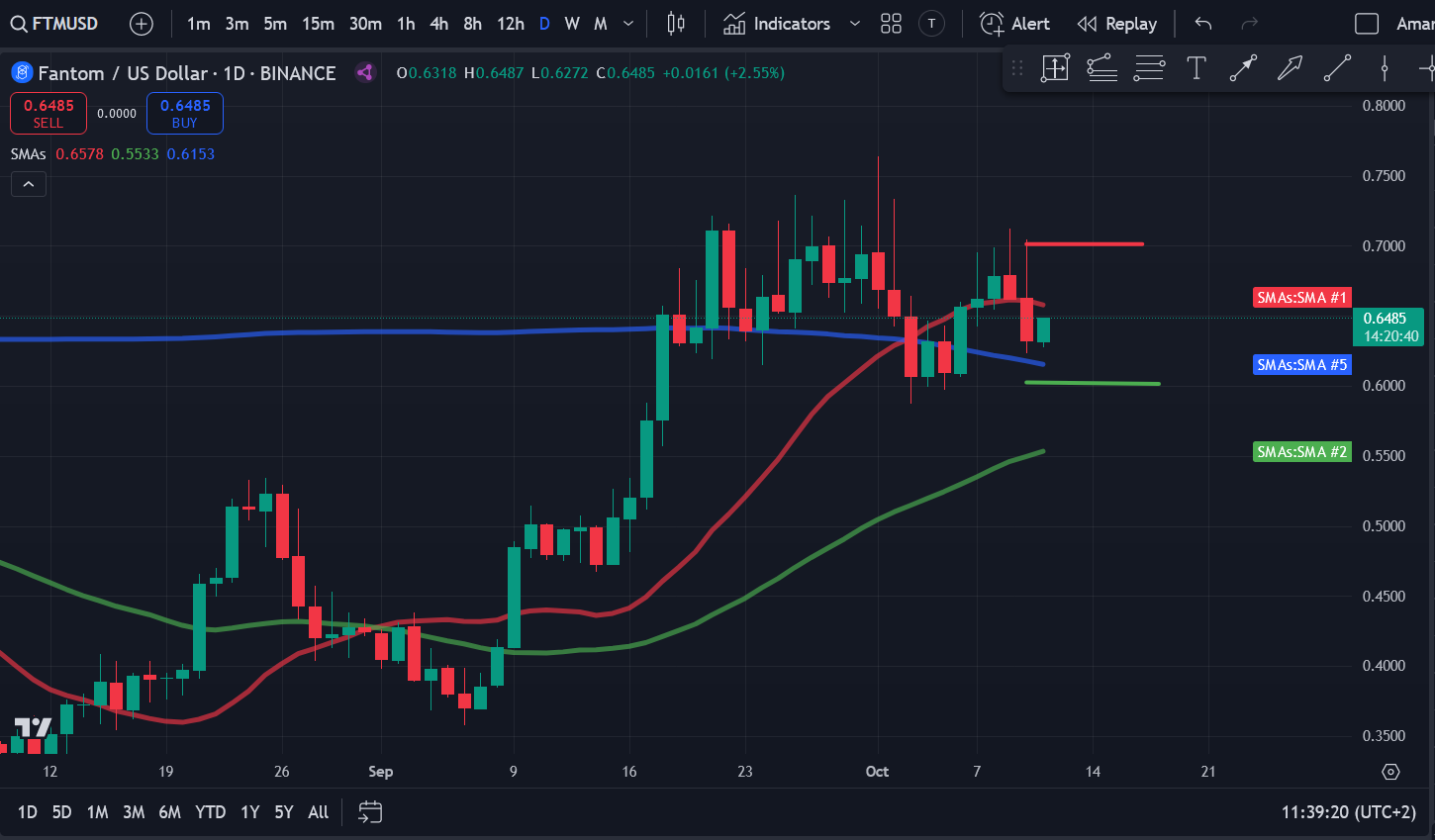Click the red SELL 0.6485 button
1435x840 pixels.
tap(48, 113)
